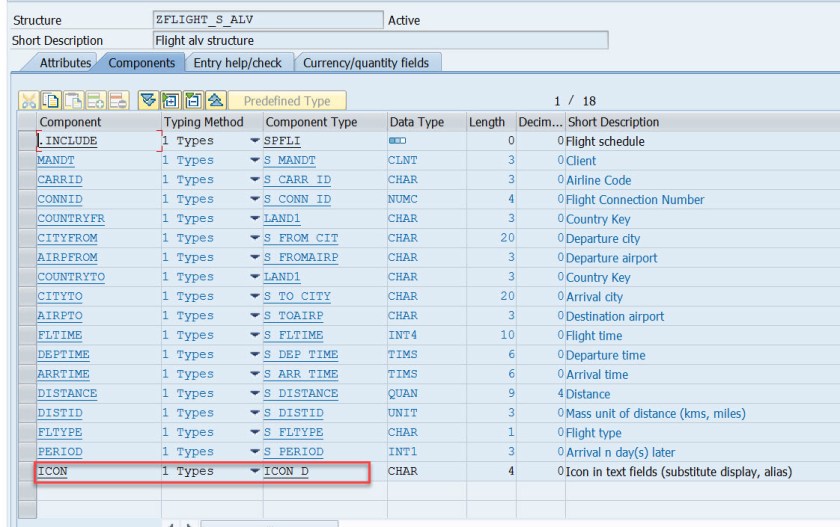
Task: Open the Typing Method dropdown for MANDT
Action: (x=254, y=160)
